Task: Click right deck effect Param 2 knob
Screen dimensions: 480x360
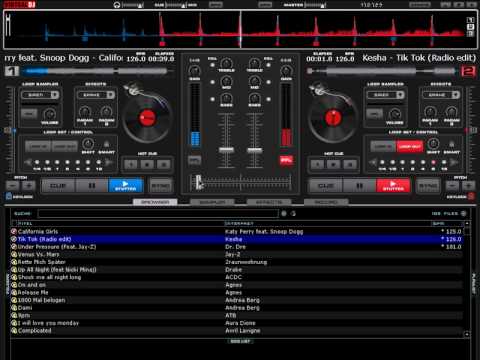Action: click(451, 112)
